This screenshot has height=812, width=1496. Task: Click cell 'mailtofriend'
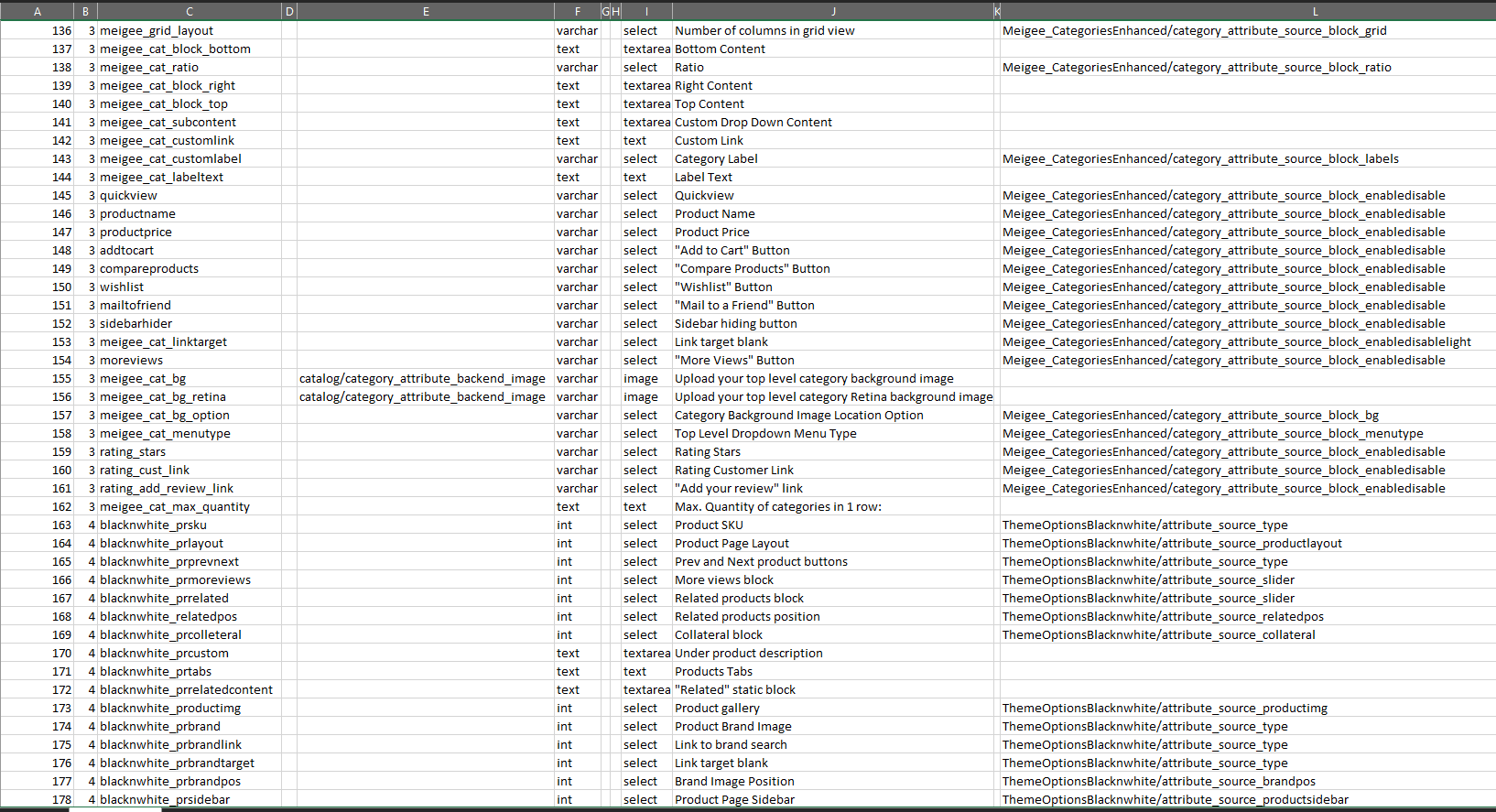click(189, 305)
